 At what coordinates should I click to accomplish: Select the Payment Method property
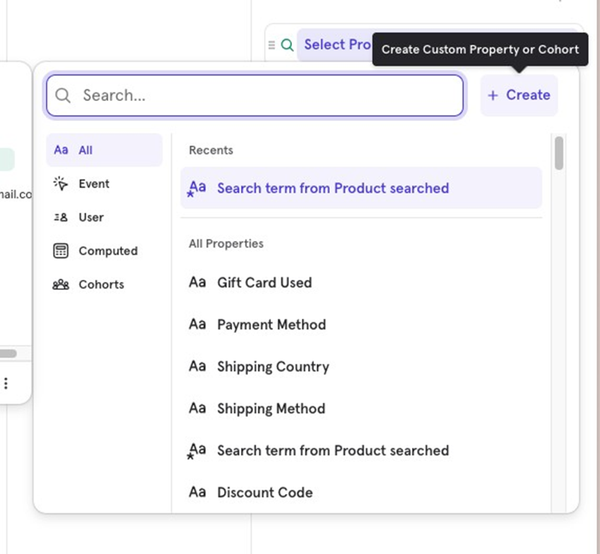coord(271,325)
